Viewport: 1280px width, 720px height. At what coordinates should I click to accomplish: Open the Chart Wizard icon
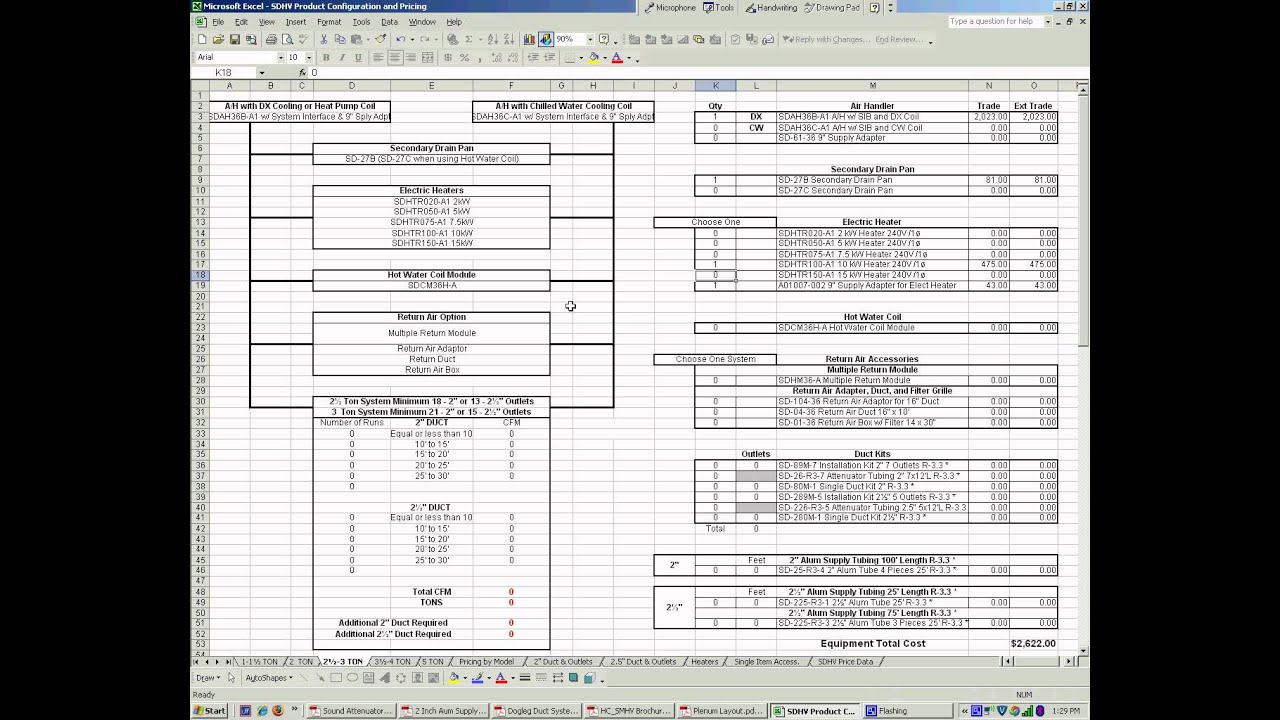[529, 39]
